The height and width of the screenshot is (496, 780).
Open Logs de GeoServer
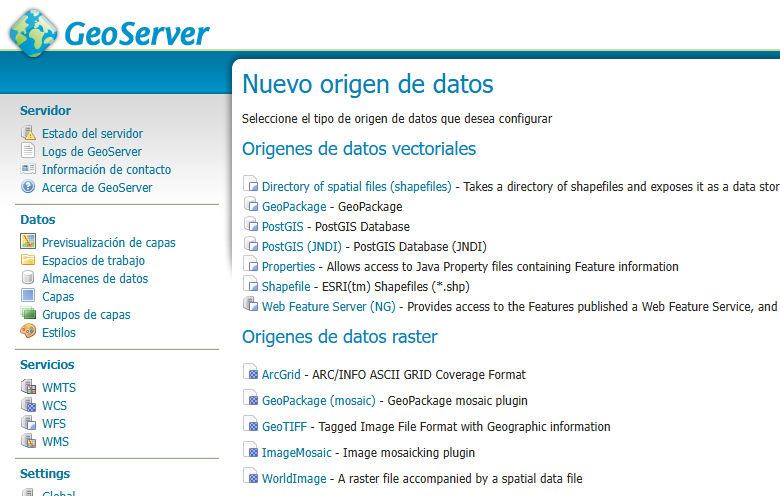[x=92, y=152]
